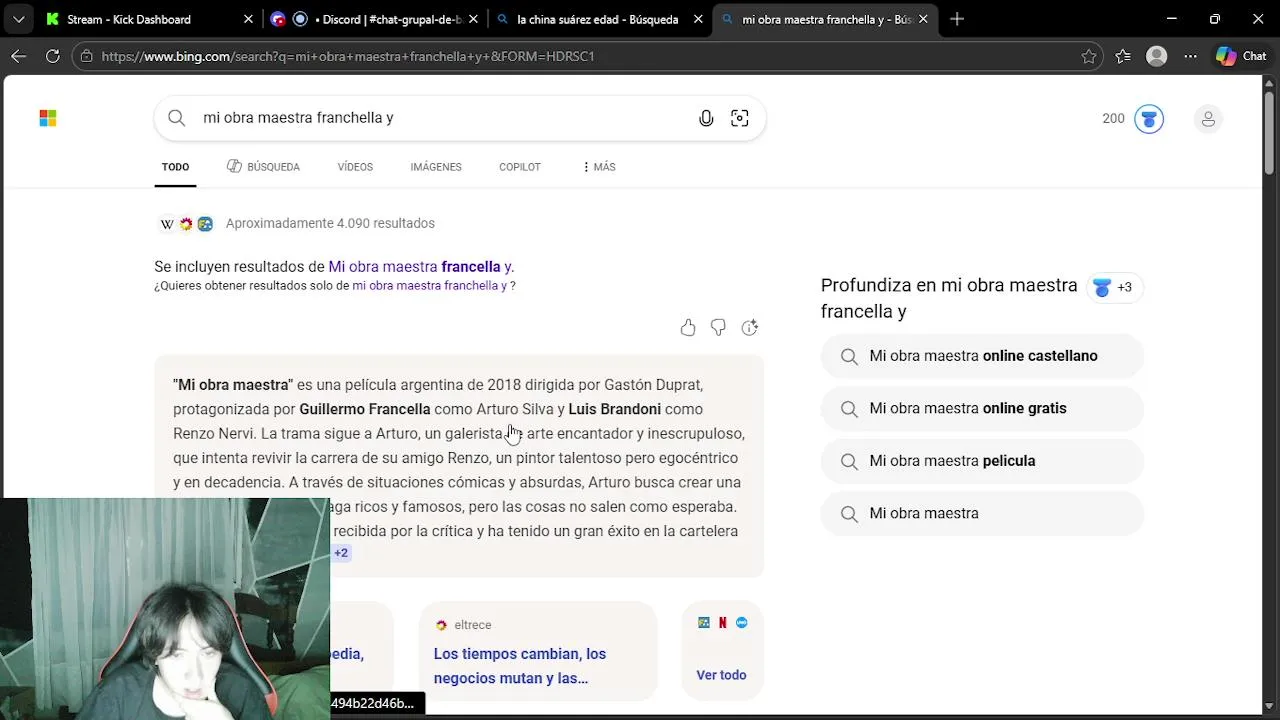This screenshot has width=1280, height=720.
Task: Start voice search with microphone
Action: [706, 118]
